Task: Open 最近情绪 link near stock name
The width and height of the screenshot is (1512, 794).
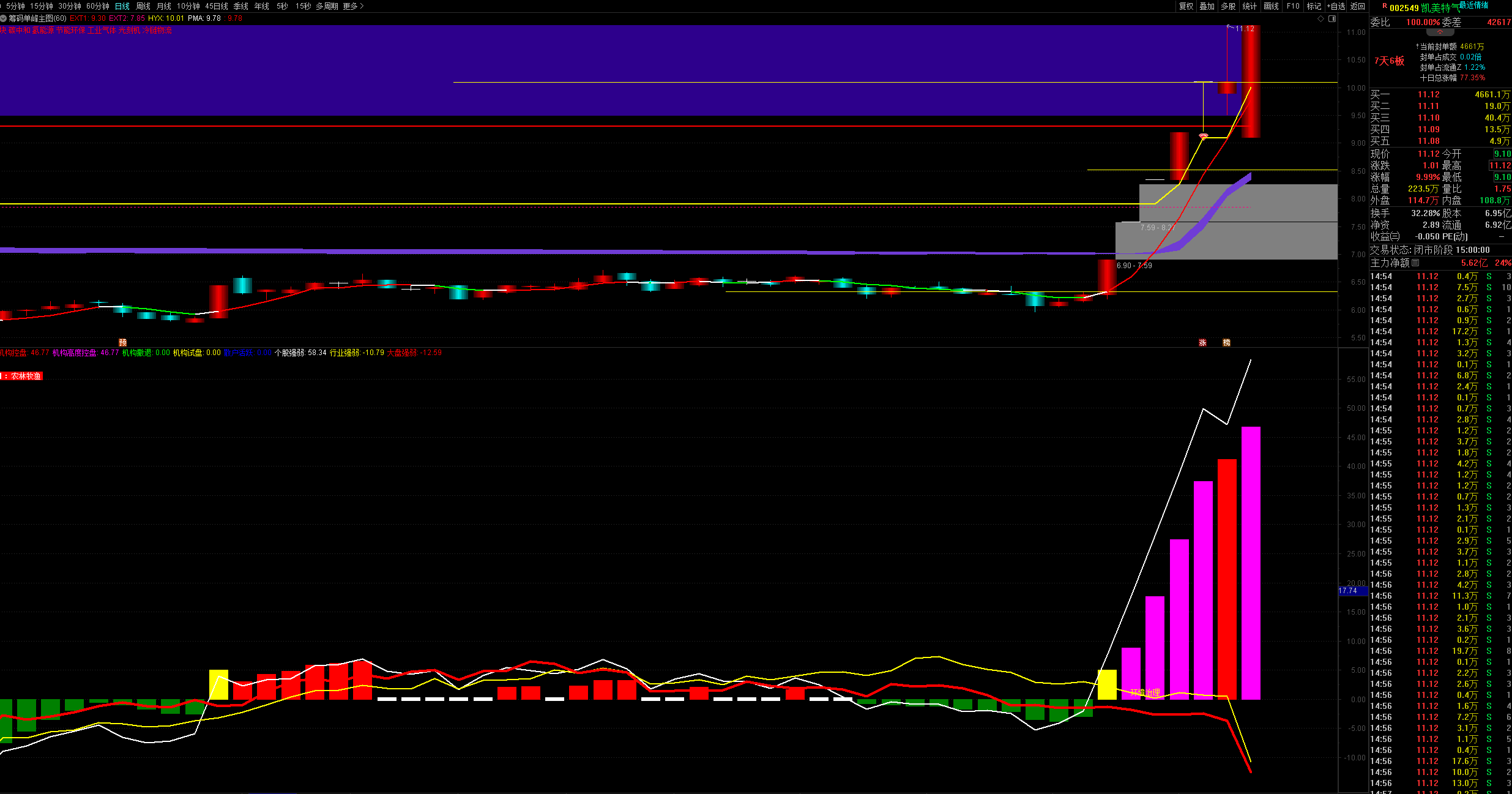Action: tap(1473, 5)
